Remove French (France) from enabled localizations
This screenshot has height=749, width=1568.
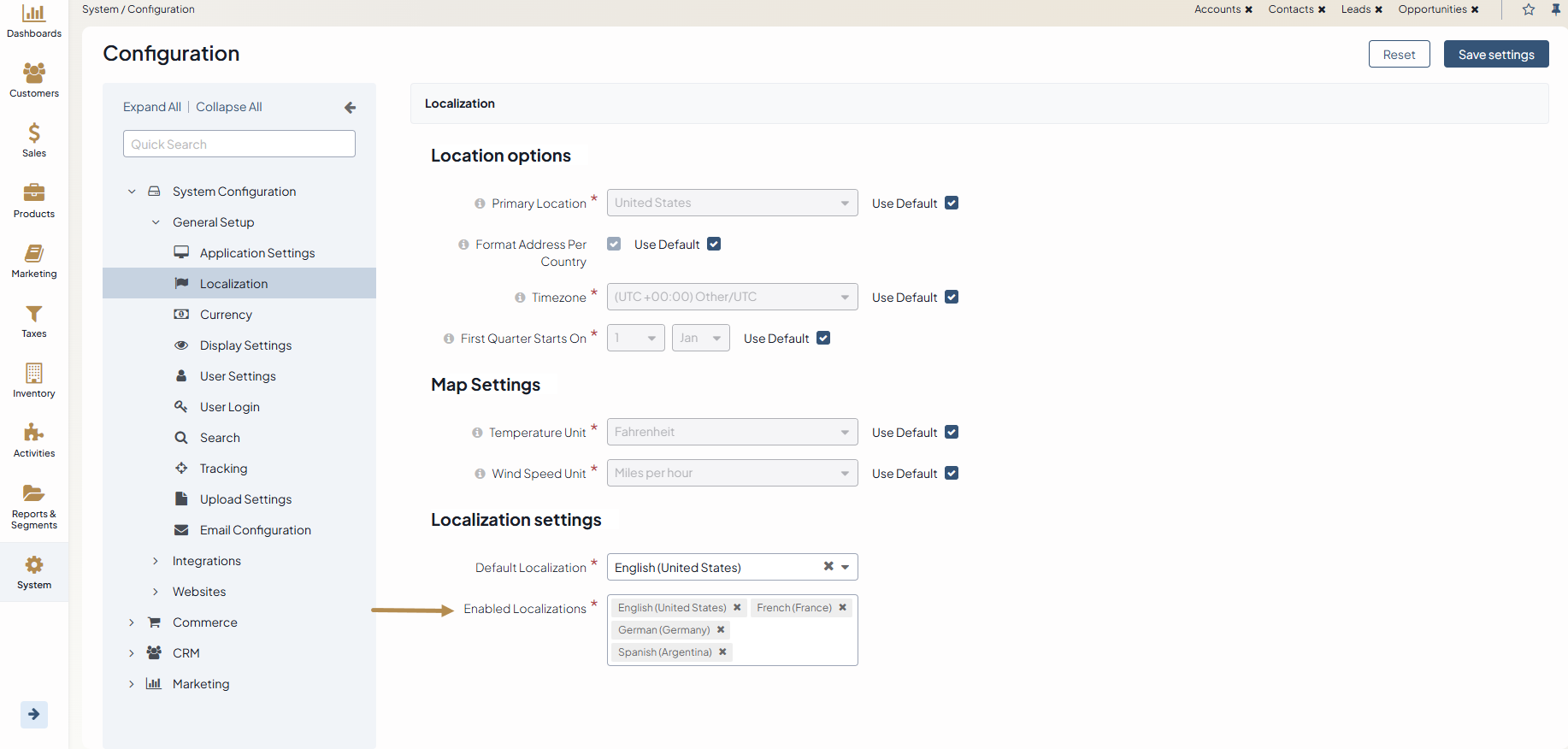[x=842, y=607]
